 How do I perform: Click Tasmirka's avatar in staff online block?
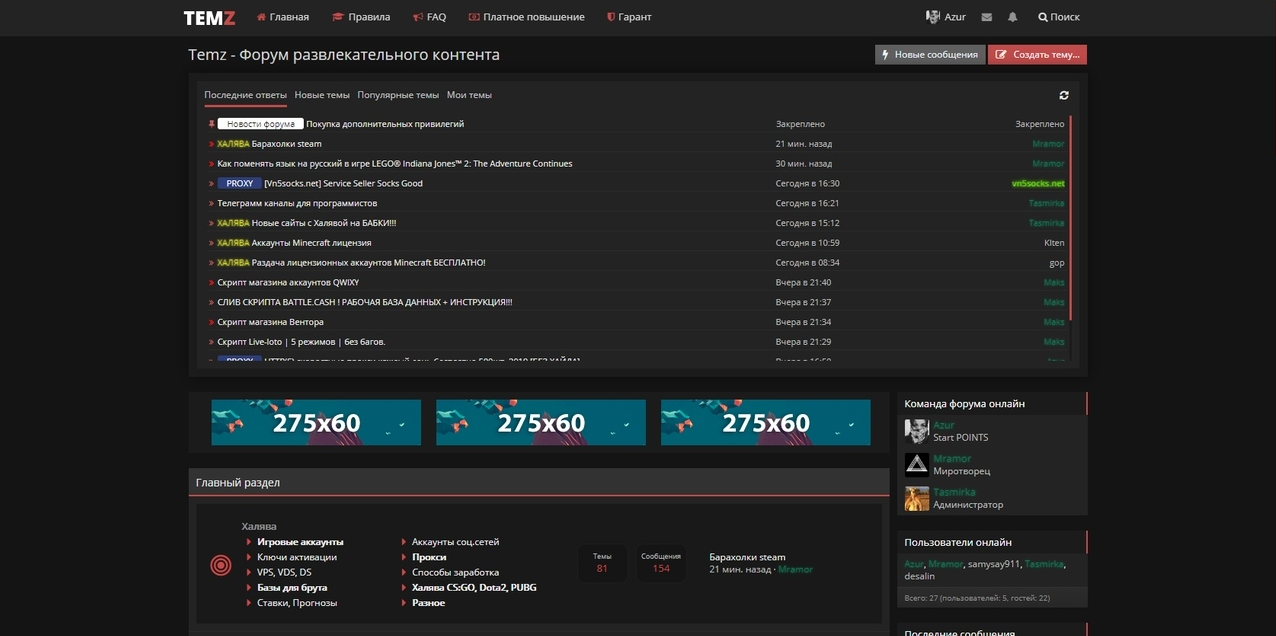point(916,498)
